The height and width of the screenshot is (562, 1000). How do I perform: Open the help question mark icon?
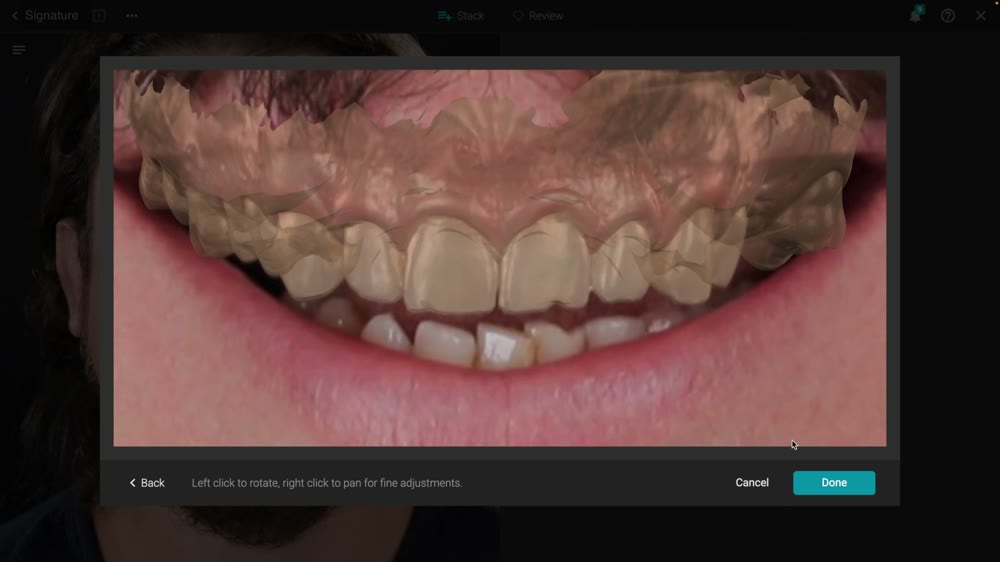click(x=948, y=16)
